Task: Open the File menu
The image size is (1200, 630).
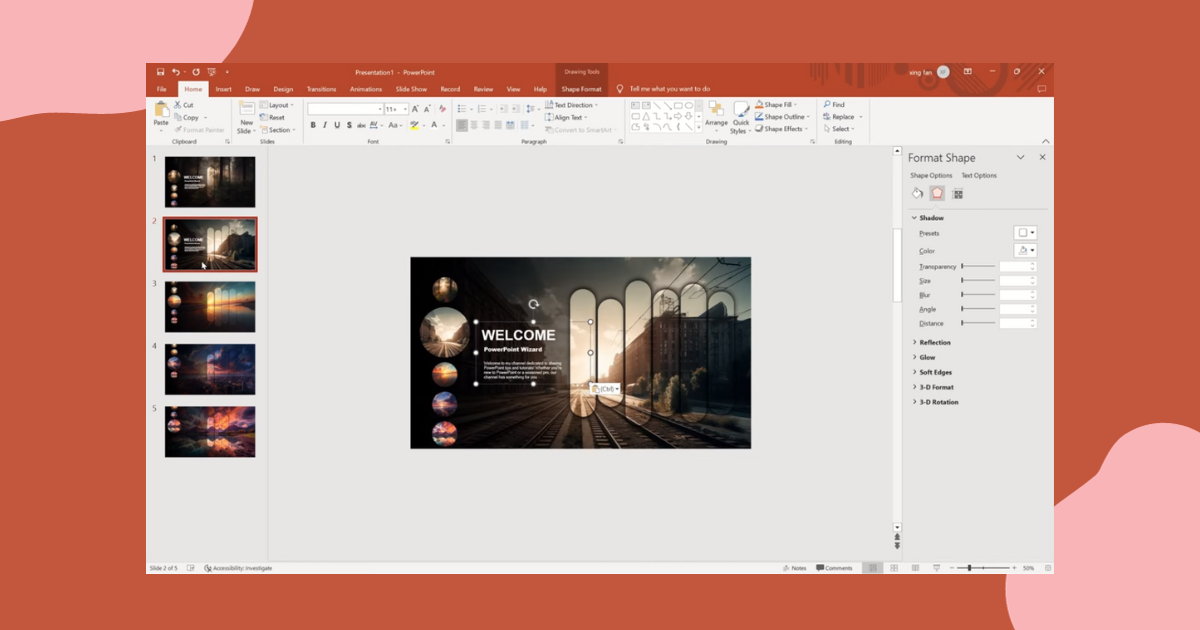Action: coord(161,89)
